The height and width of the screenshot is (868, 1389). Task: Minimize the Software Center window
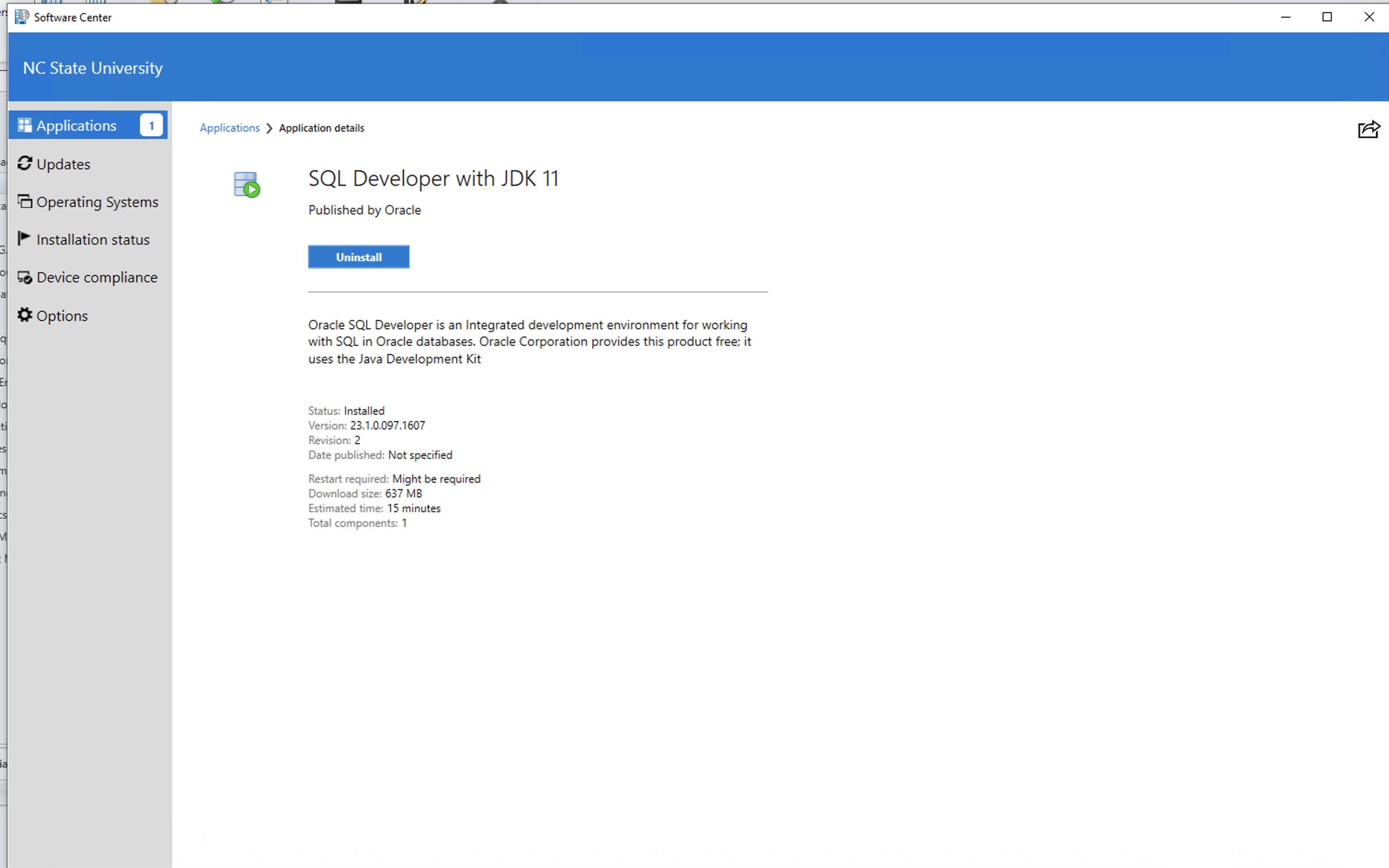(1286, 17)
